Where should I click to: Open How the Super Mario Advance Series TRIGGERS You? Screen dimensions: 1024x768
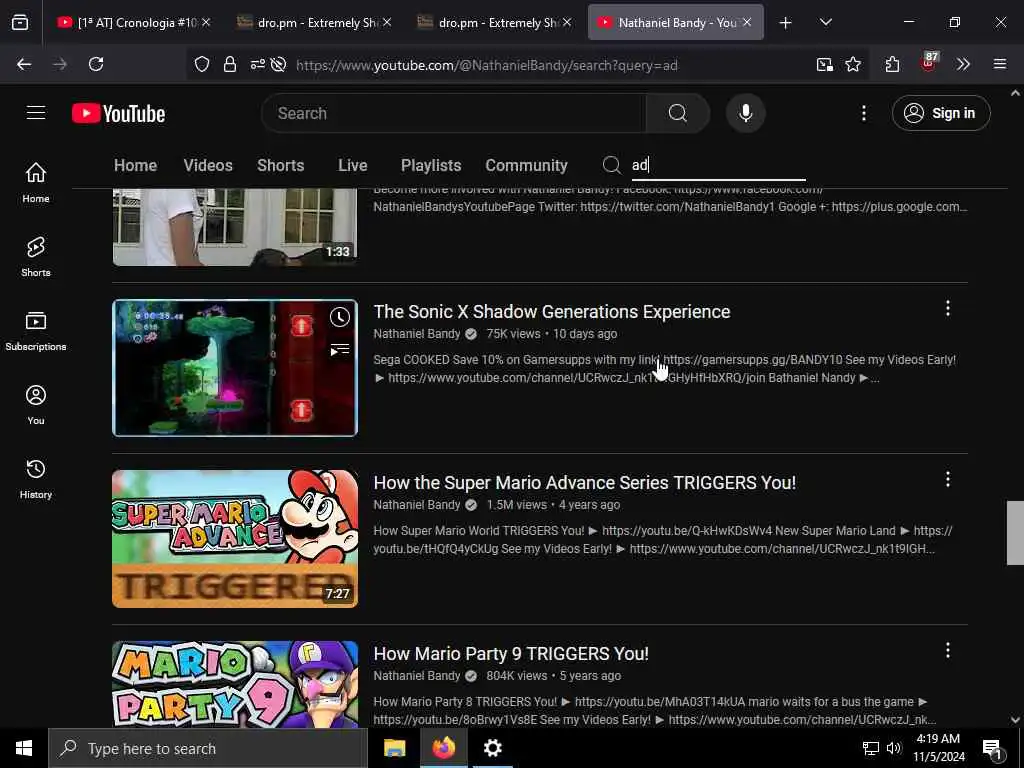click(584, 483)
